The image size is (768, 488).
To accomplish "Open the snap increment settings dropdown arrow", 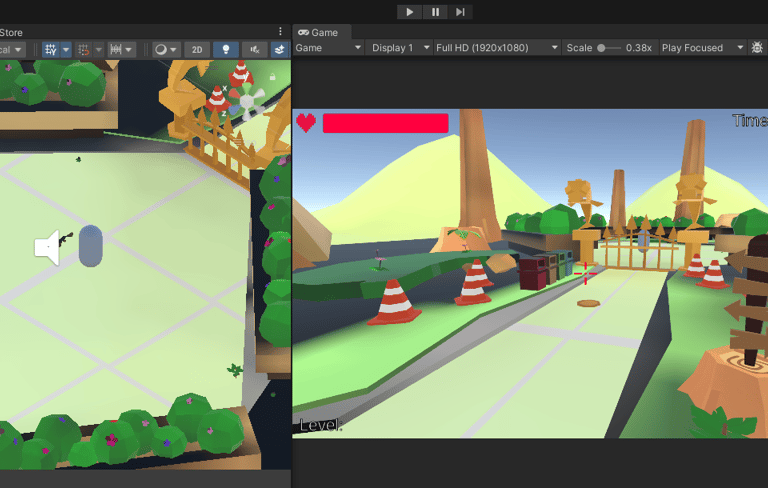I will tap(129, 49).
